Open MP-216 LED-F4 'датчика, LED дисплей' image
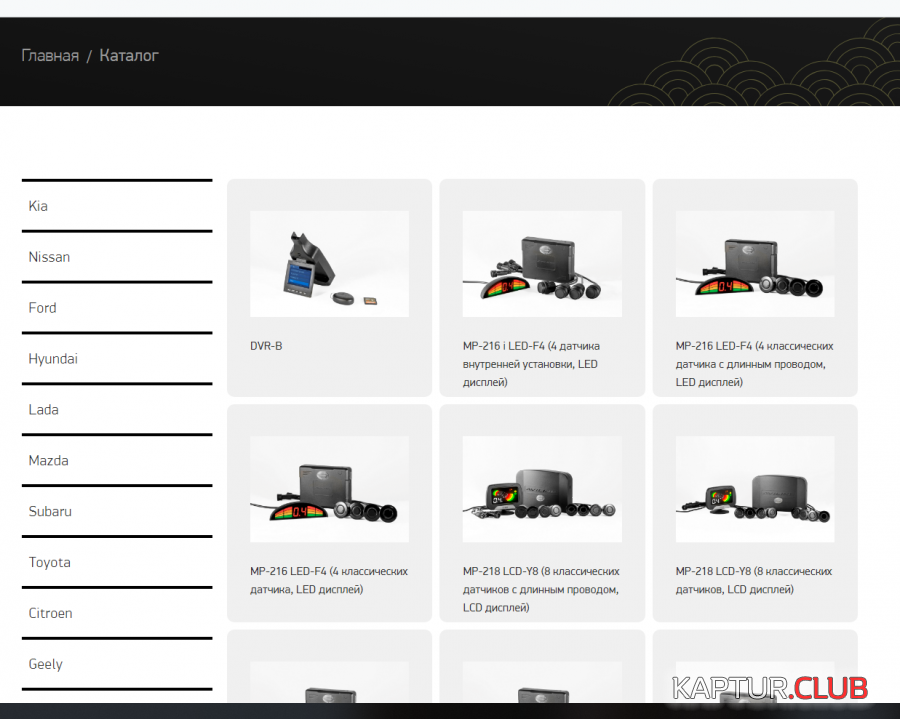Viewport: 900px width, 719px height. point(329,489)
